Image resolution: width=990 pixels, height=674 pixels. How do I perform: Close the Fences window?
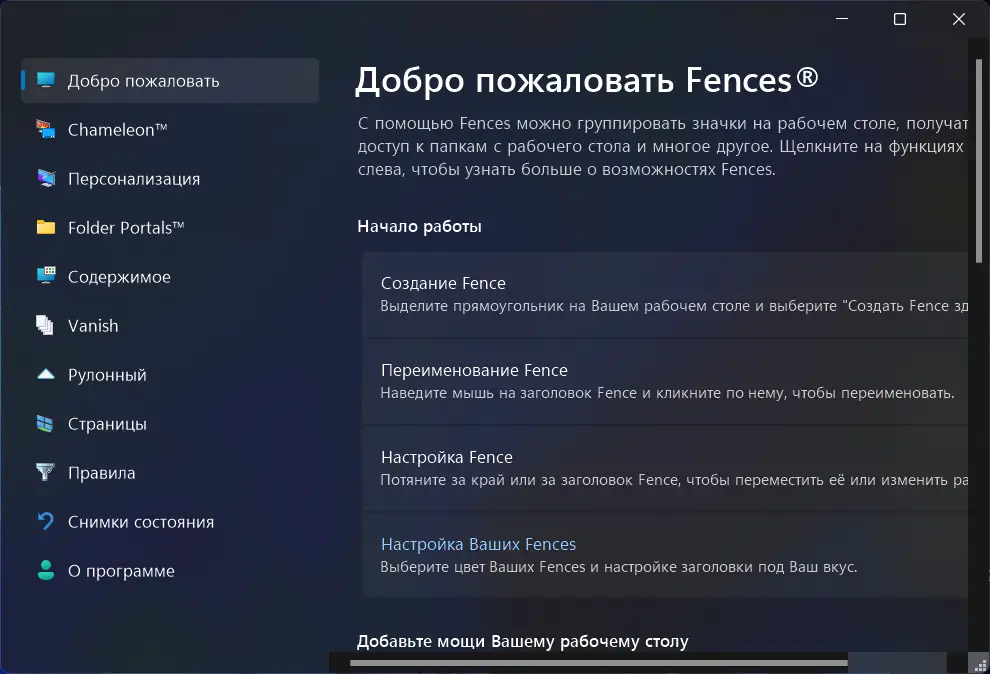coord(958,19)
